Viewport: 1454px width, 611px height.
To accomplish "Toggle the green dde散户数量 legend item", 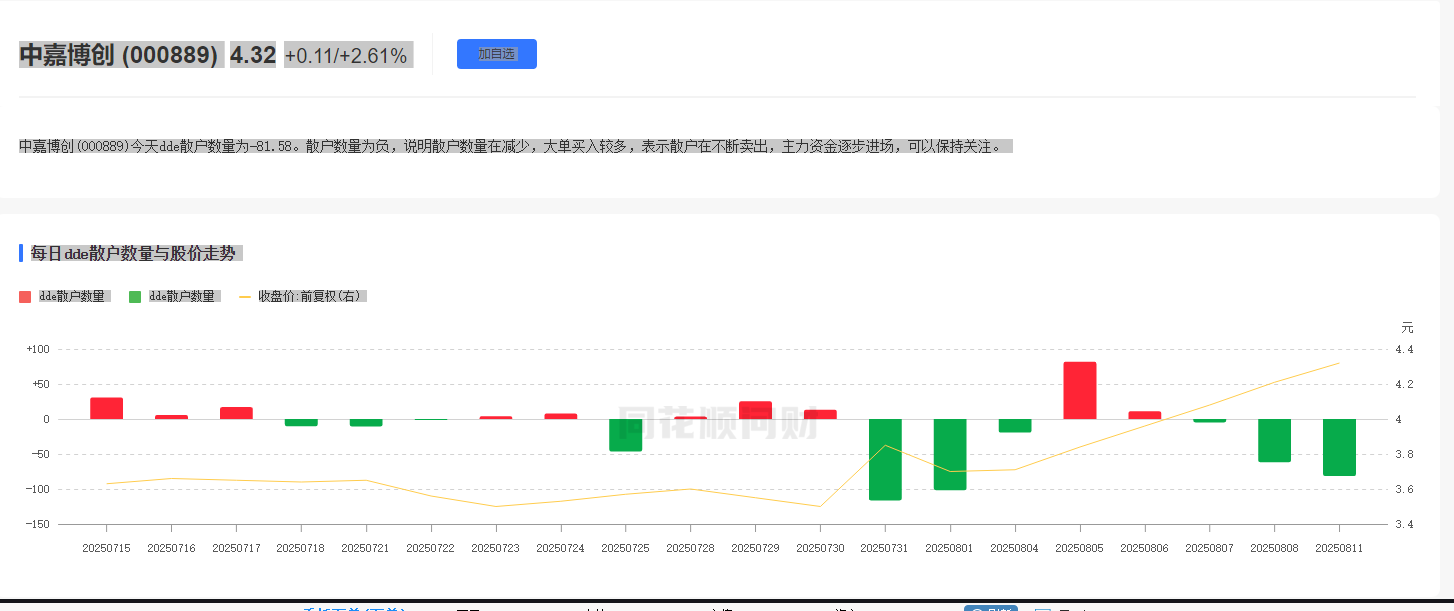I will (174, 296).
